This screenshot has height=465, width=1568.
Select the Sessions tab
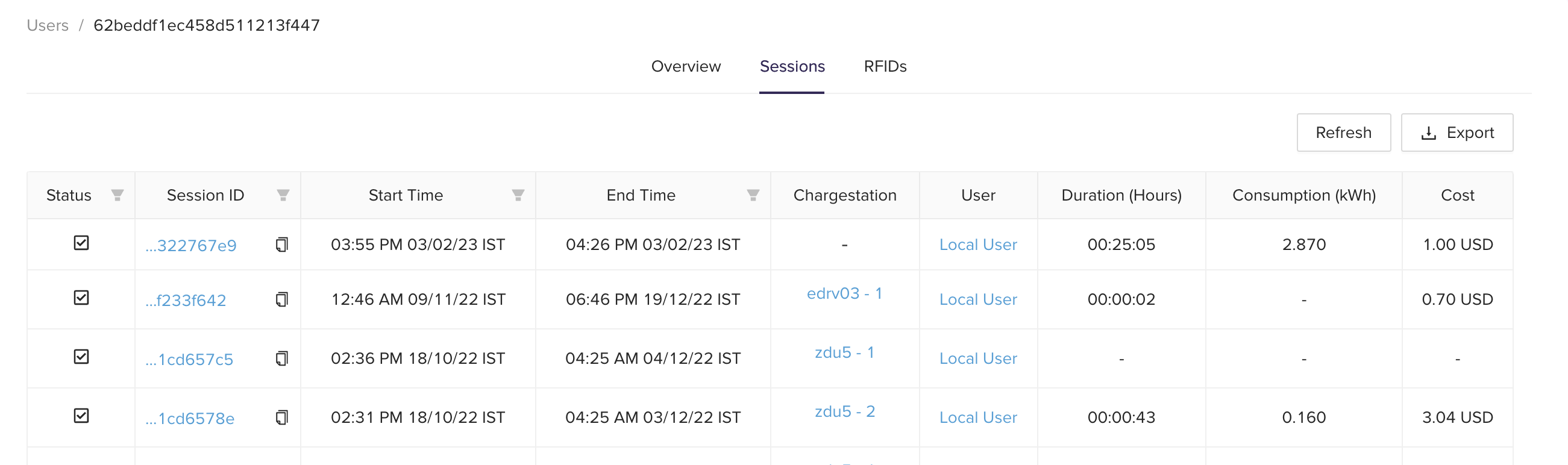(x=792, y=66)
